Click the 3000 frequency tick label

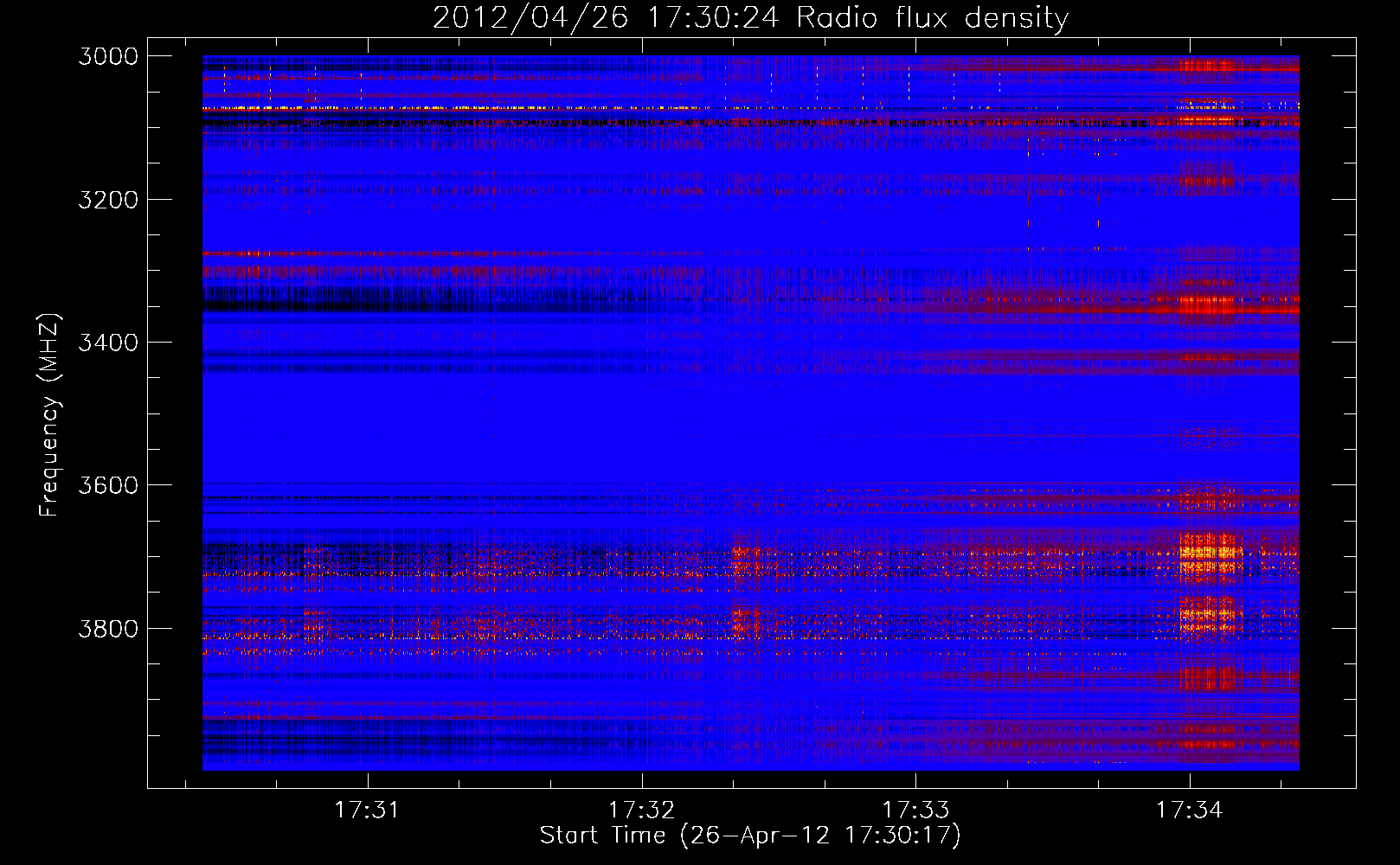coord(108,56)
